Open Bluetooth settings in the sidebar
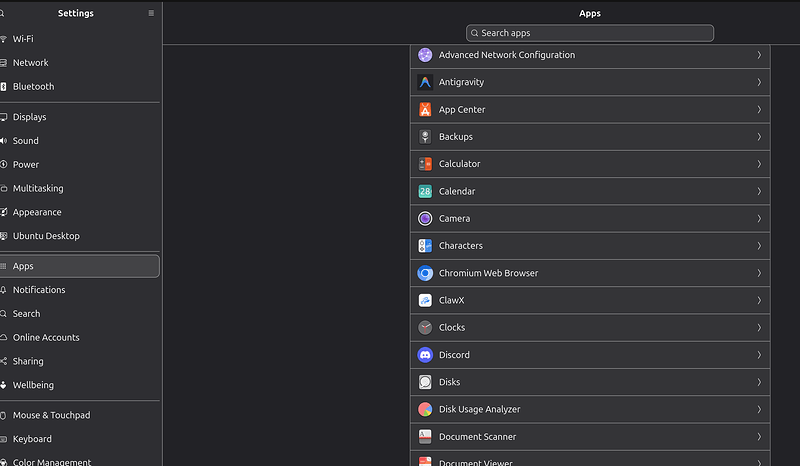The image size is (800, 466). [79, 86]
